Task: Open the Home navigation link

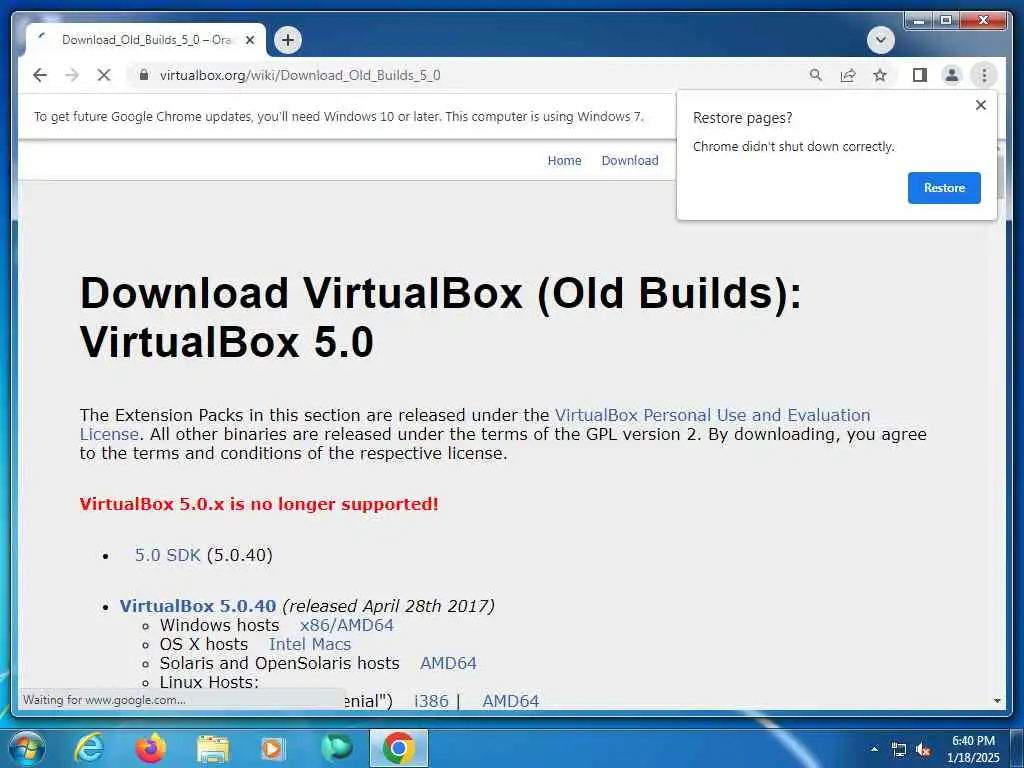Action: [x=564, y=161]
